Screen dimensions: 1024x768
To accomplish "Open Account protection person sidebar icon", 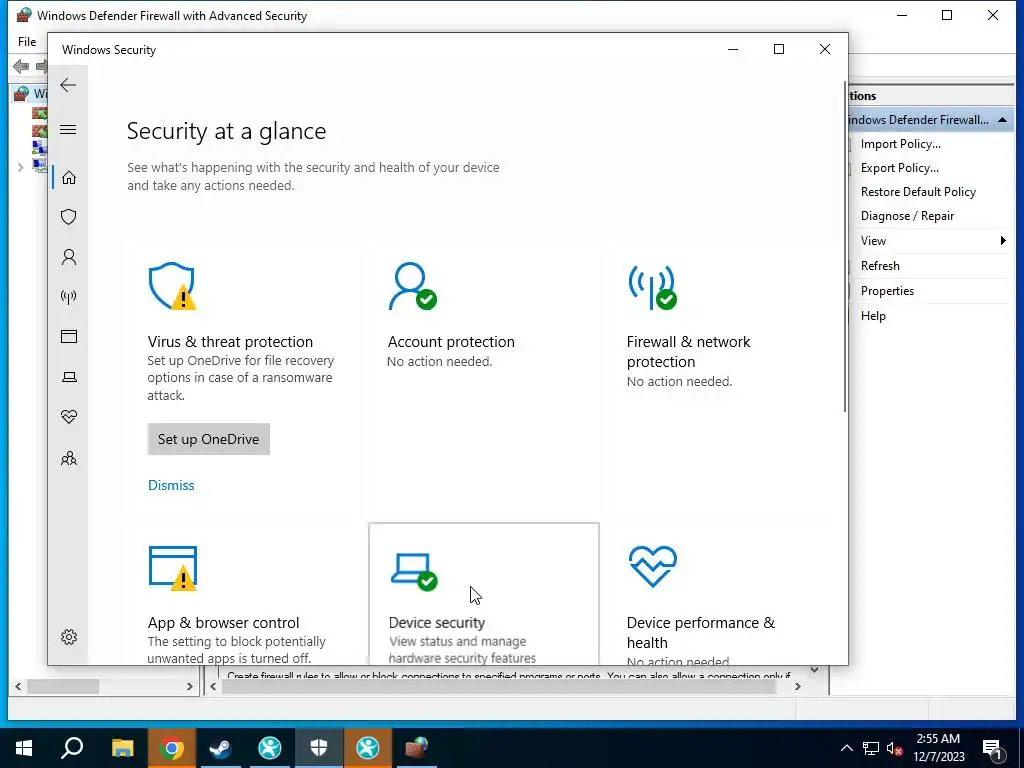I will click(x=69, y=257).
